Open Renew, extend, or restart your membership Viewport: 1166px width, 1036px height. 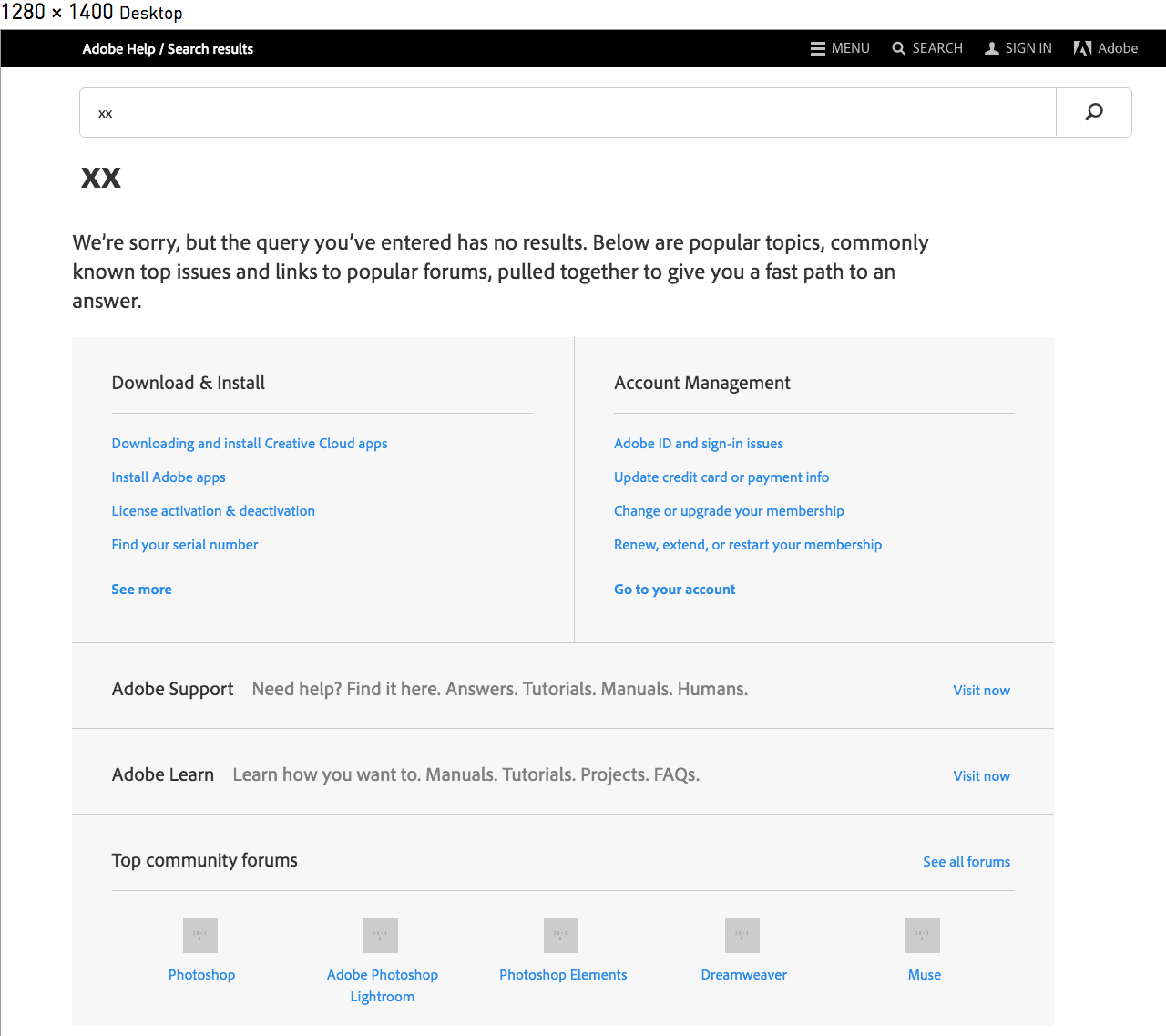748,545
